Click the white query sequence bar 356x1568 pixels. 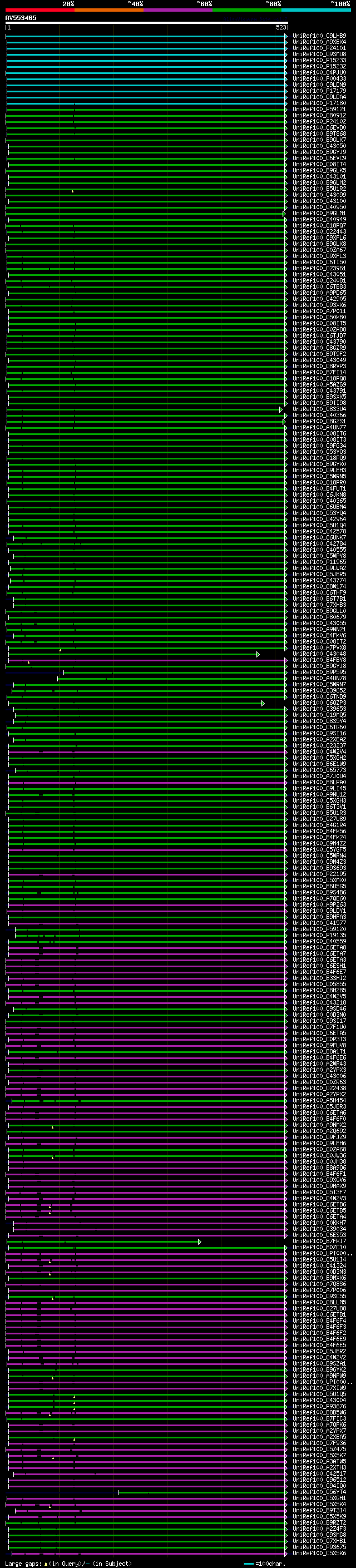point(147,22)
